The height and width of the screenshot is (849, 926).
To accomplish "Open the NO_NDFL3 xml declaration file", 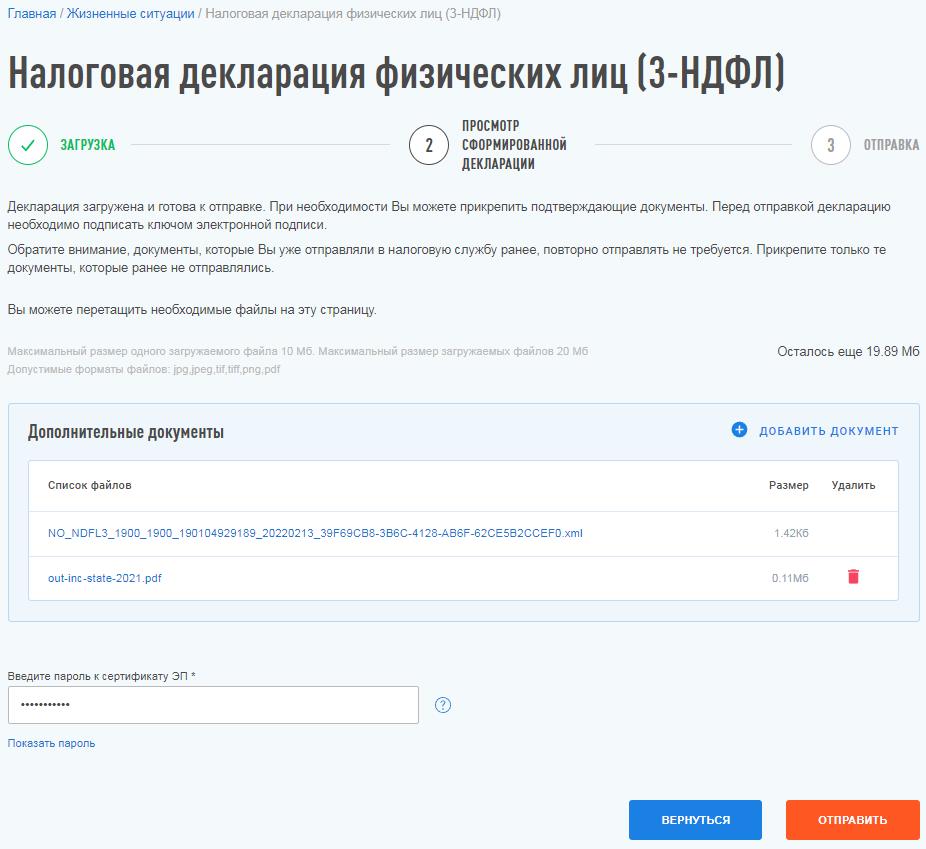I will pos(315,533).
